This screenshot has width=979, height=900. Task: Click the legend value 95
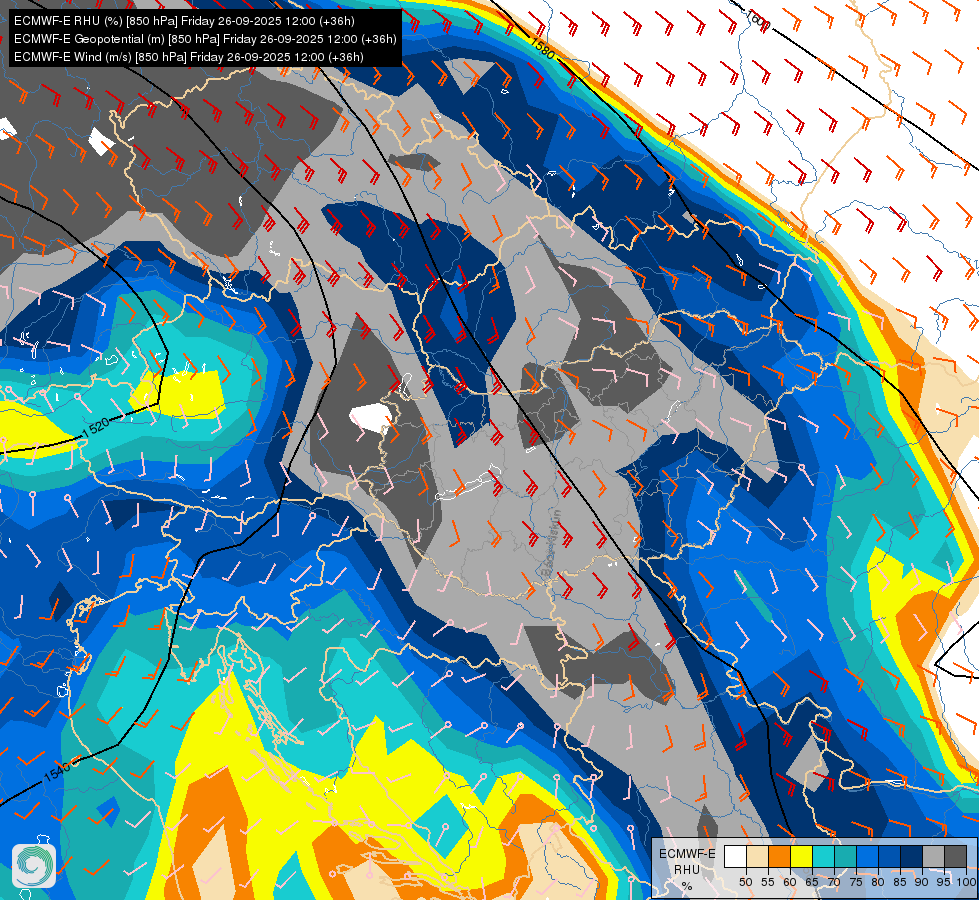pyautogui.click(x=944, y=882)
